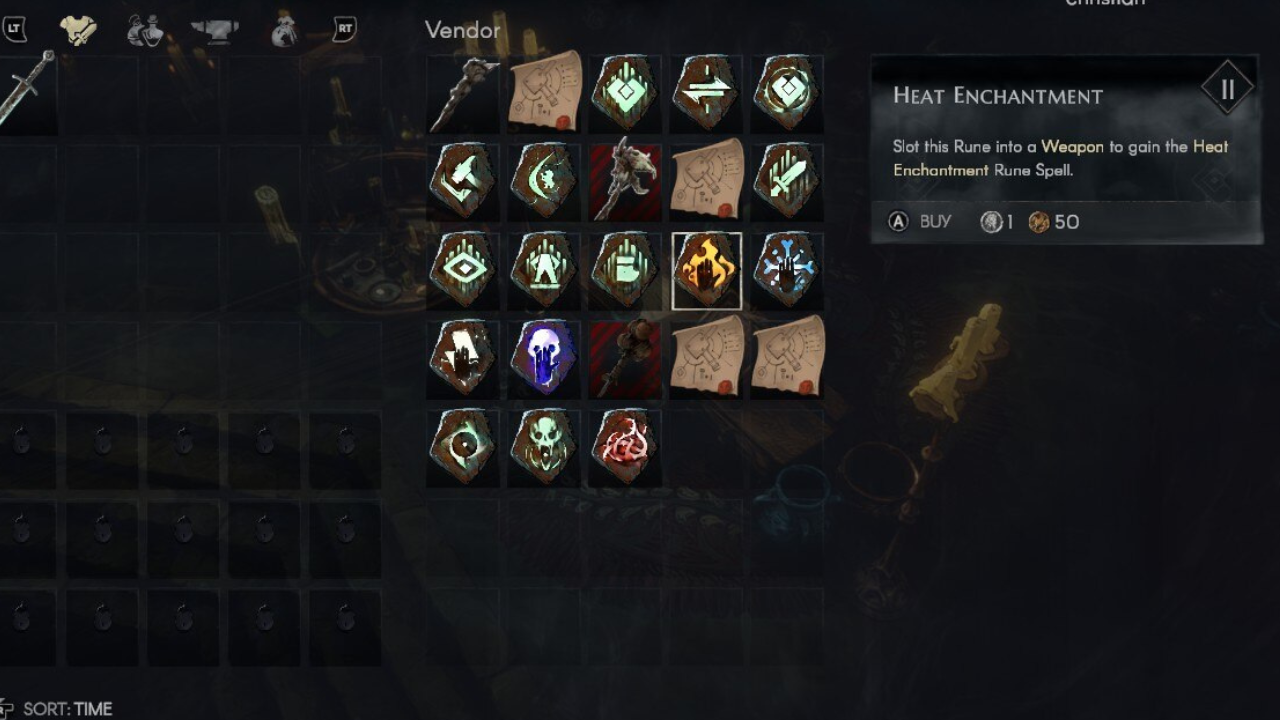Pick the sword rune with green bars
This screenshot has height=720, width=1280.
coord(787,182)
